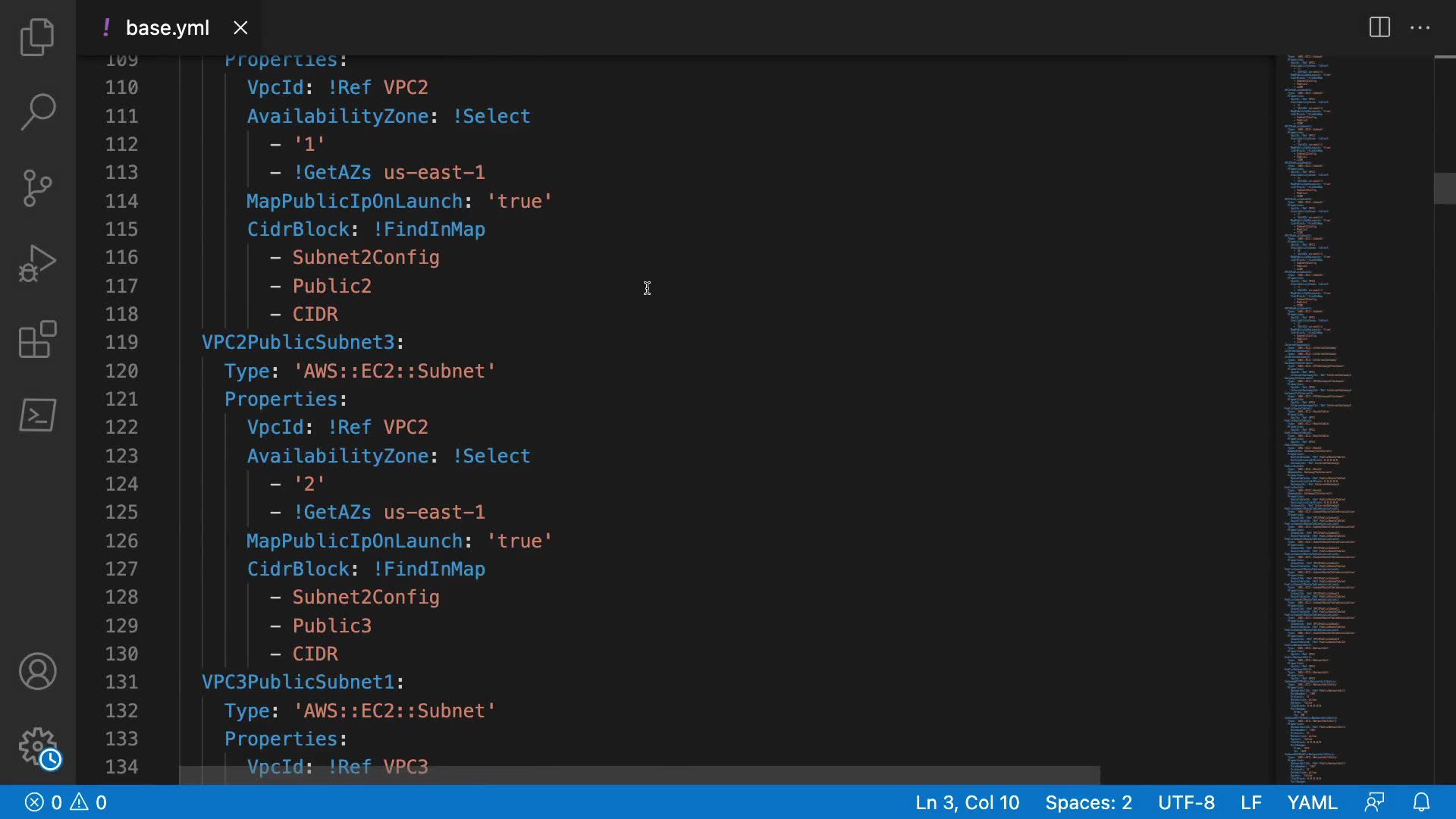Open notifications bell in status bar
Screen dimensions: 1456x819
[1421, 802]
